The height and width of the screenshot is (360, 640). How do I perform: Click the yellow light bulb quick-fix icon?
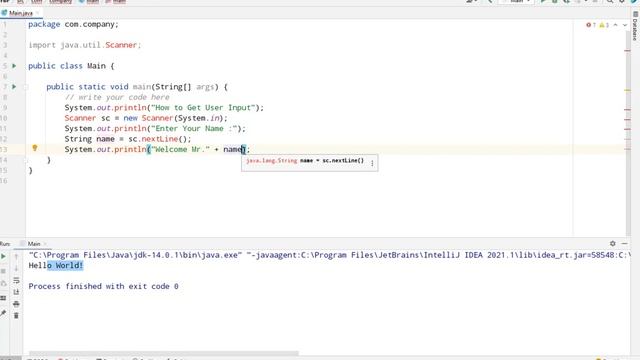(x=35, y=148)
